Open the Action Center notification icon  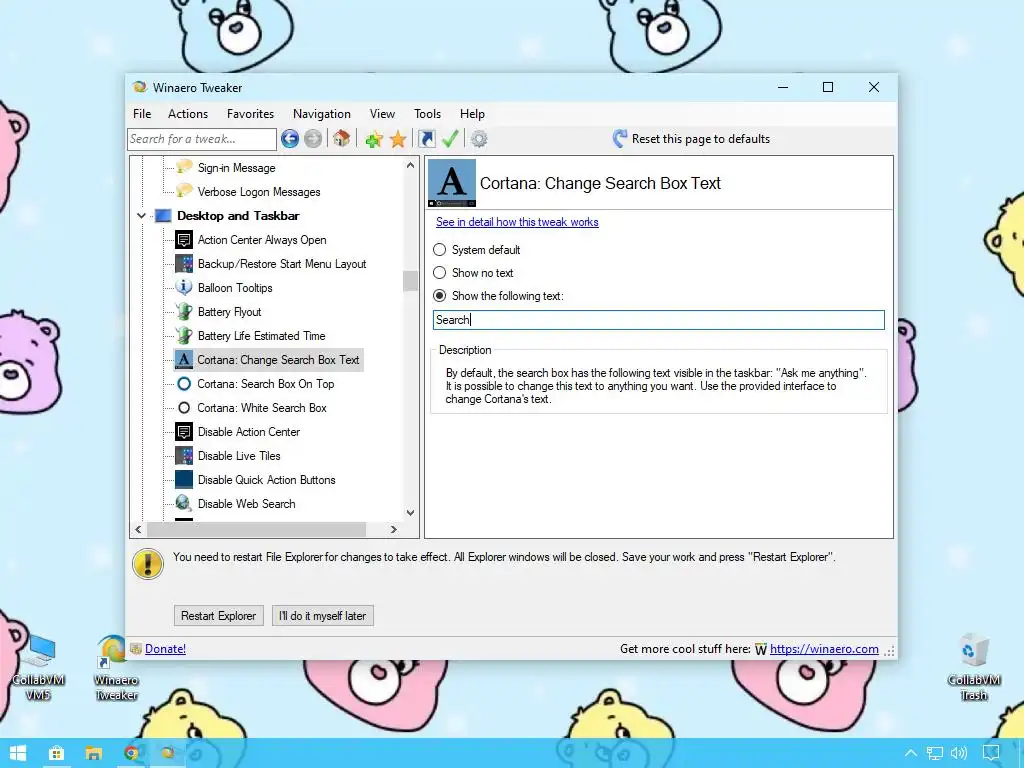991,753
